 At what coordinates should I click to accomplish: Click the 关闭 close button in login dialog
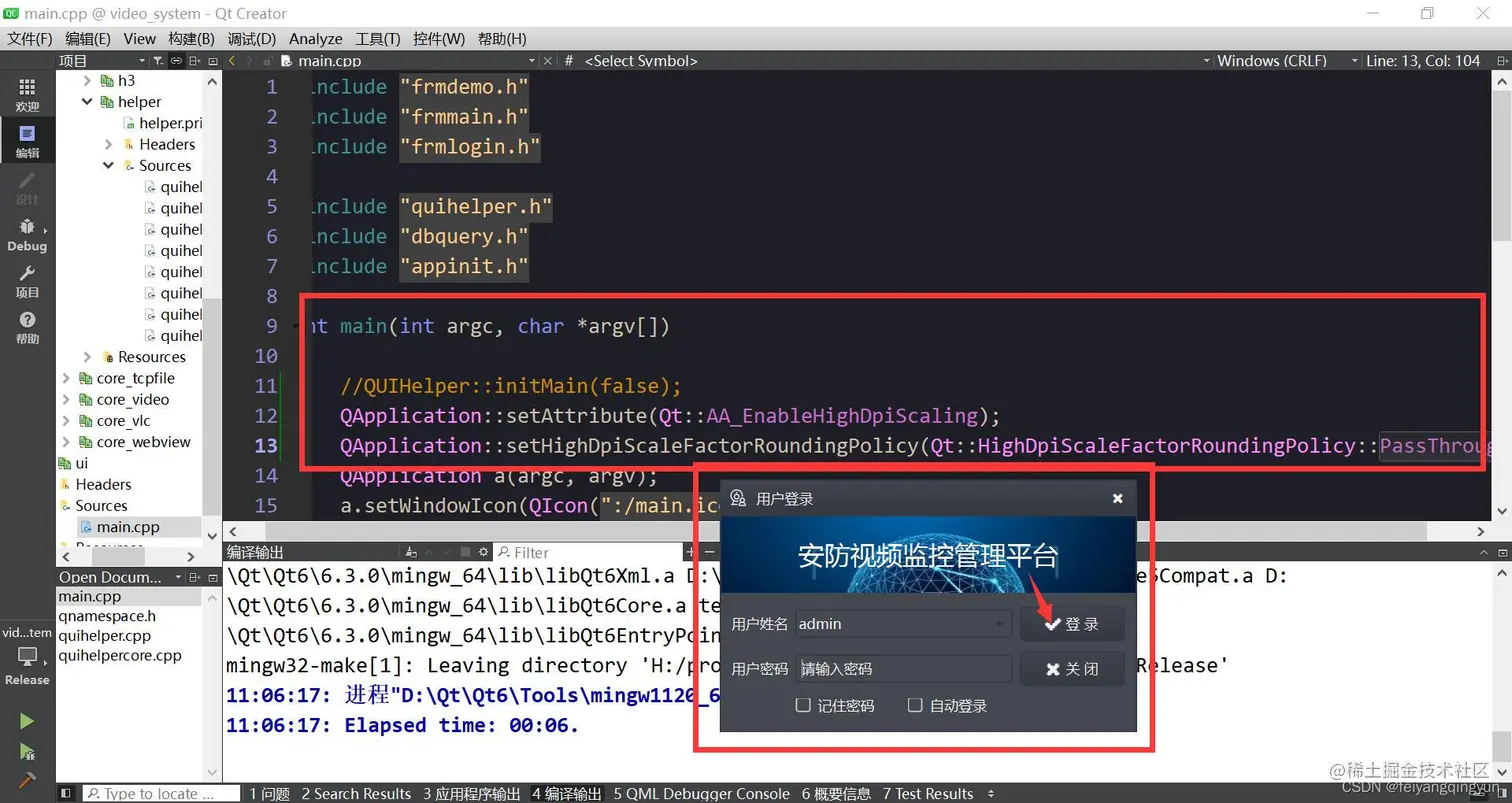pyautogui.click(x=1070, y=668)
